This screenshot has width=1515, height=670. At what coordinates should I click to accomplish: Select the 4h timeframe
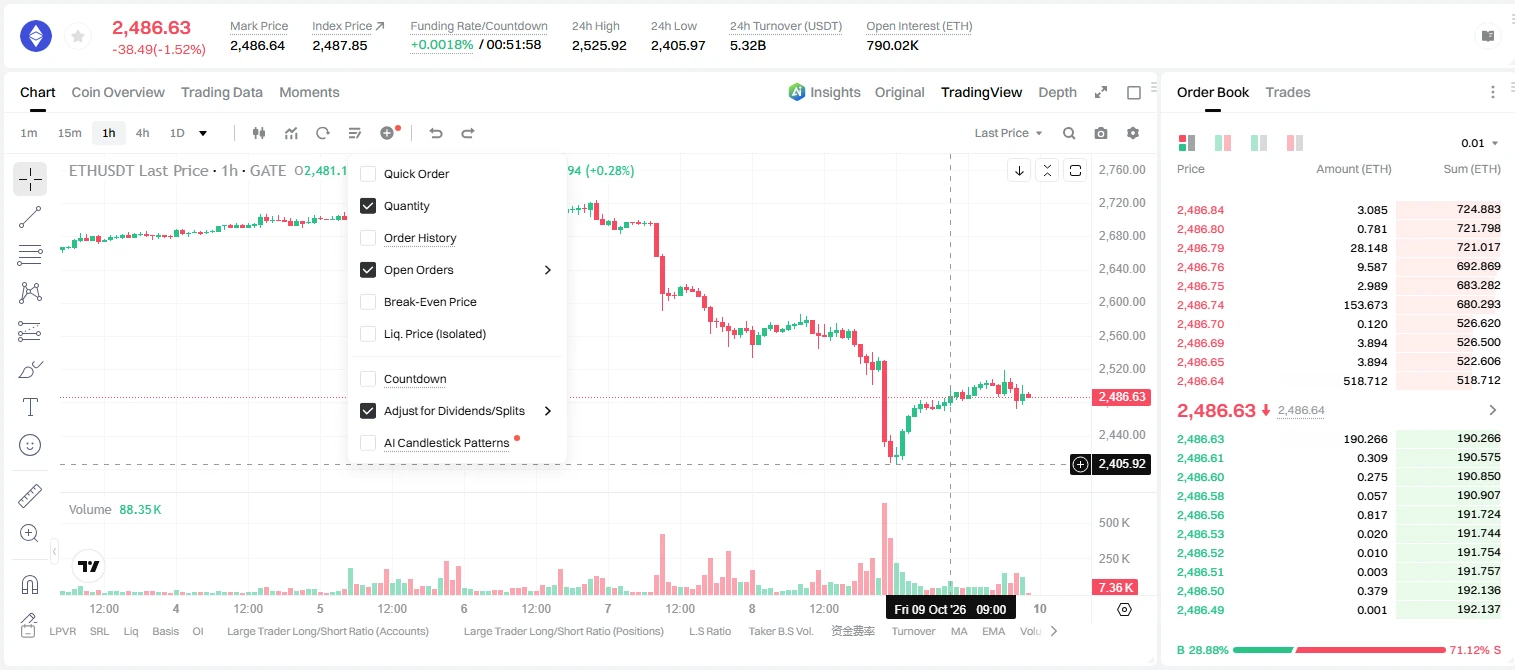[x=143, y=133]
